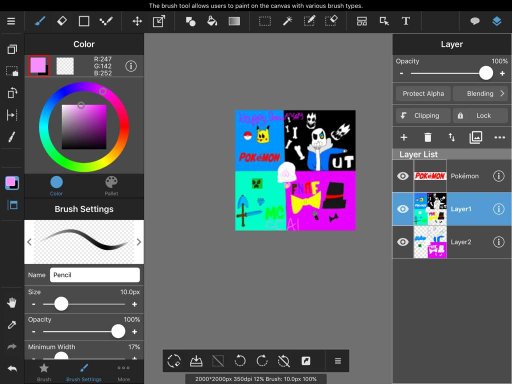Show next brush preview with right arrow
This screenshot has width=512, height=384.
(139, 242)
